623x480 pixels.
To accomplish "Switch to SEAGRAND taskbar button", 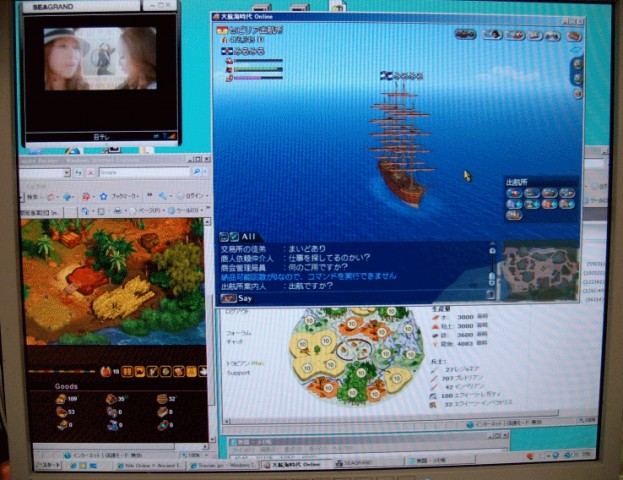I will click(x=368, y=463).
